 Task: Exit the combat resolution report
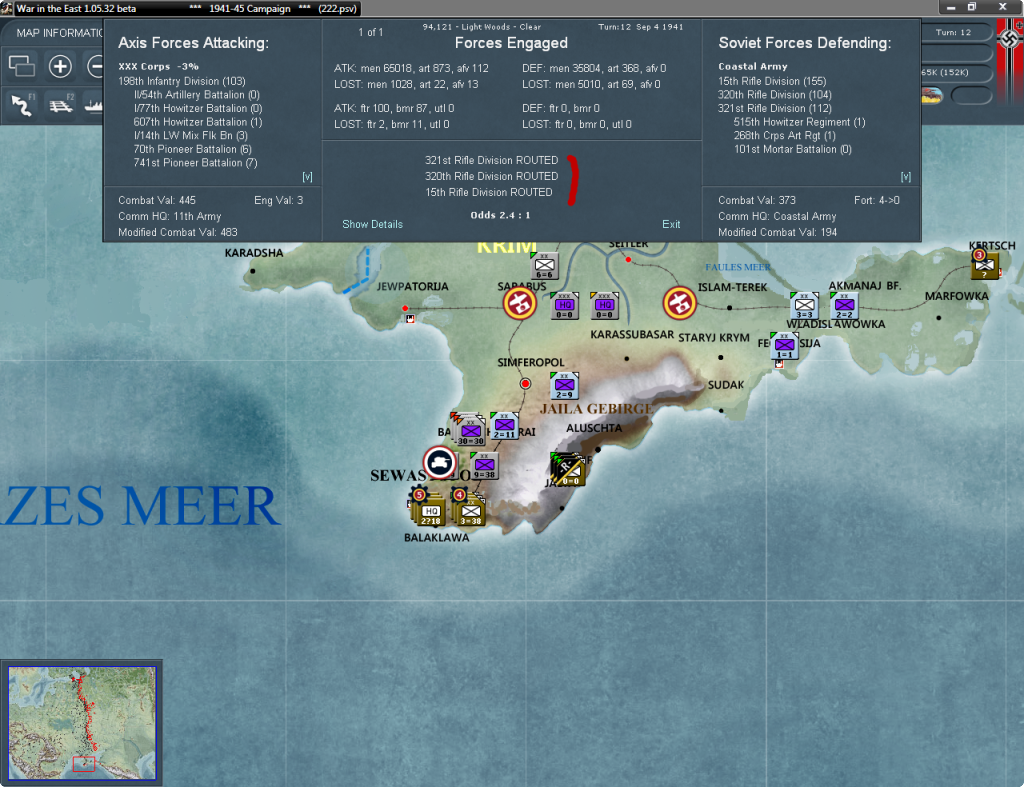pyautogui.click(x=671, y=224)
